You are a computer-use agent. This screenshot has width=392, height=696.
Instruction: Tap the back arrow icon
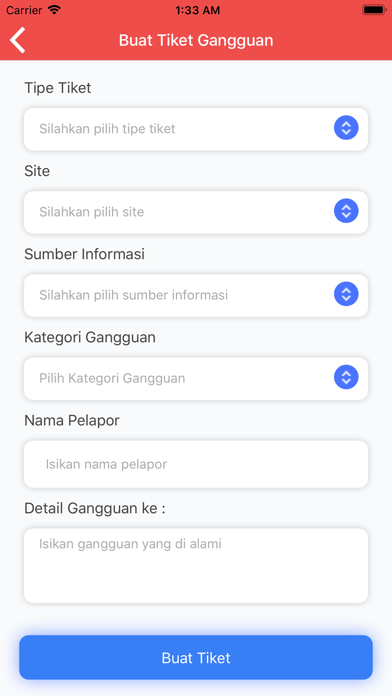[x=18, y=40]
